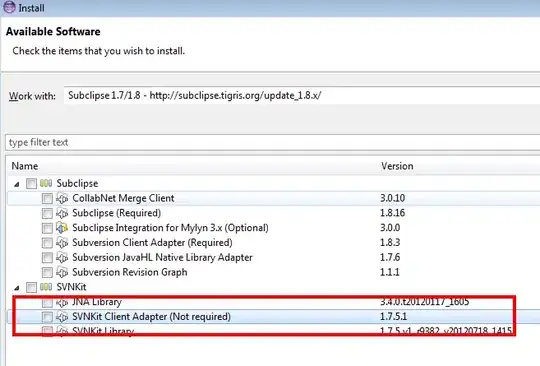Select Subversion Client Adapter (Required) row
The width and height of the screenshot is (540, 366).
pos(274,243)
